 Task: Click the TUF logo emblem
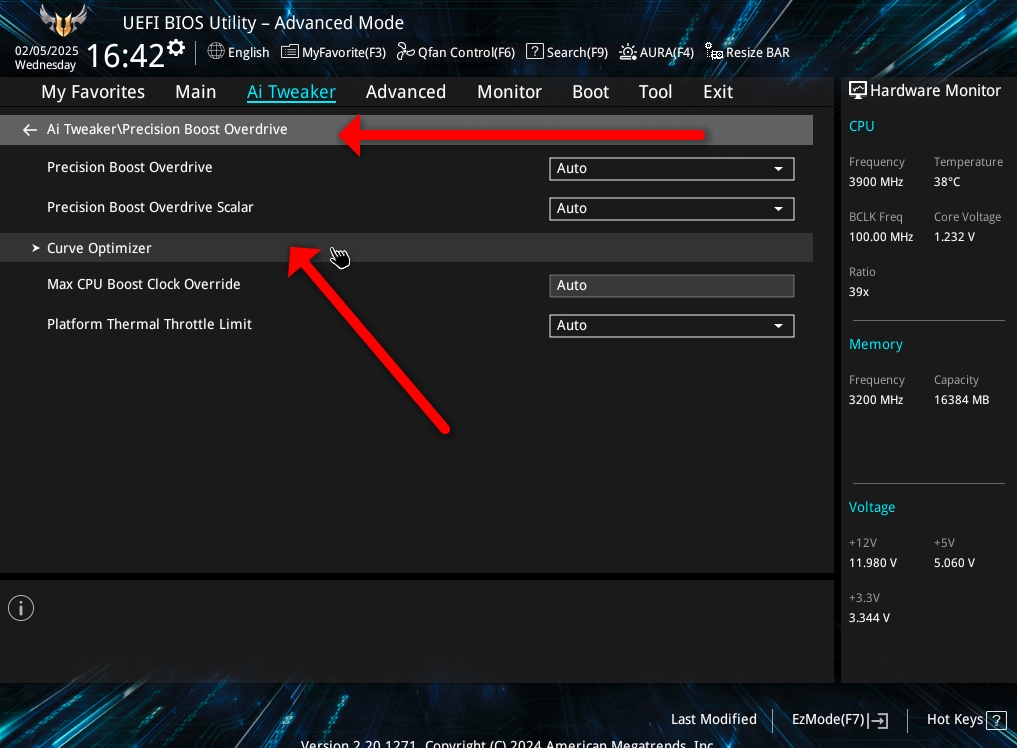(63, 20)
